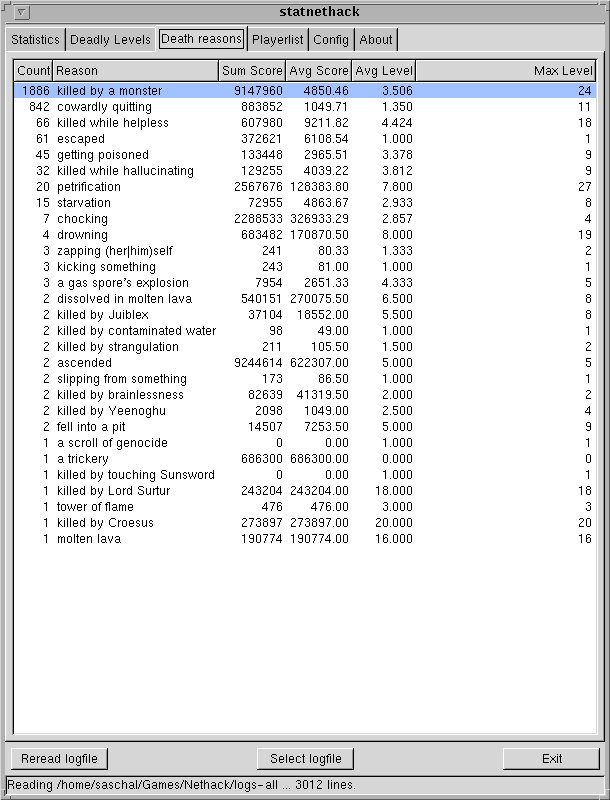610x800 pixels.
Task: Select the 'killed by touching Sunsword' row
Action: click(305, 474)
